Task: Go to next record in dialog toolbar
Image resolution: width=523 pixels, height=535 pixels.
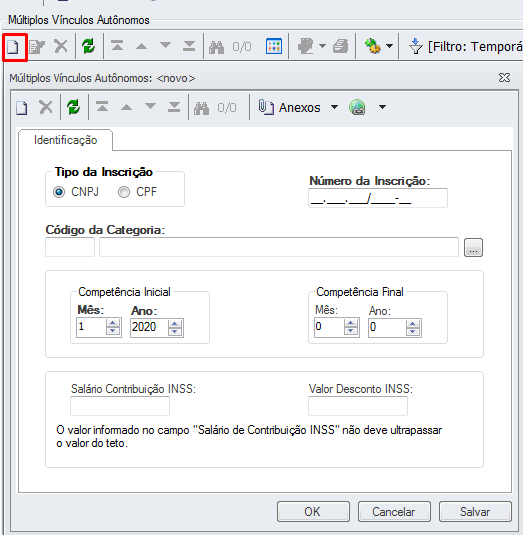Action: coord(150,106)
